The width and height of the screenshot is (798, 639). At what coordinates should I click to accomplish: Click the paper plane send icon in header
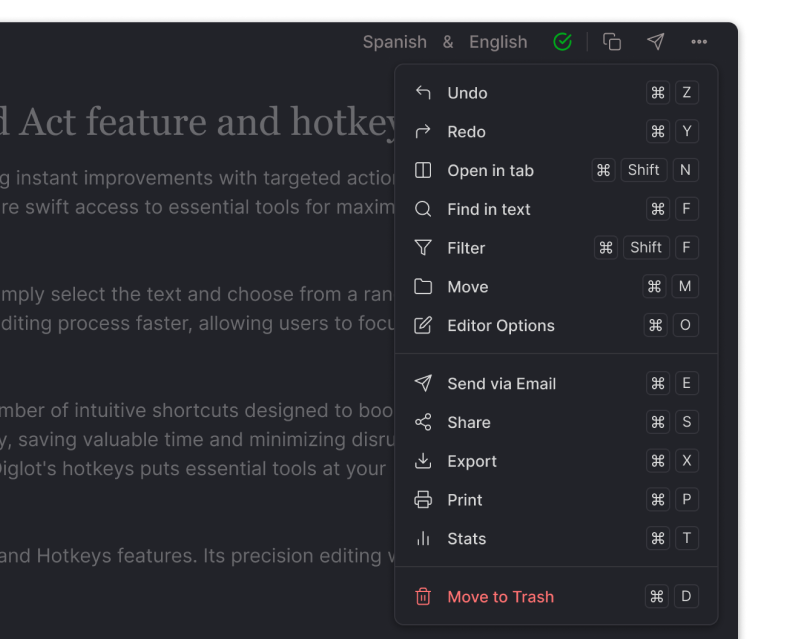656,42
